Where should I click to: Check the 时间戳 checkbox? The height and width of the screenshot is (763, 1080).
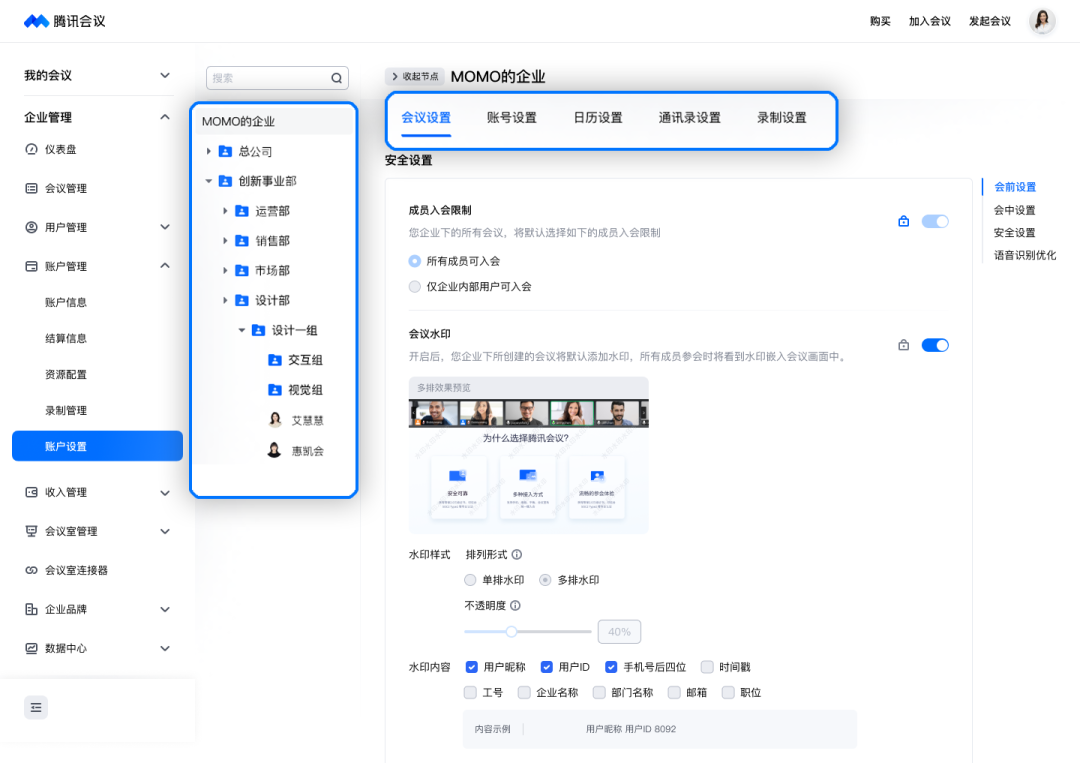(707, 667)
